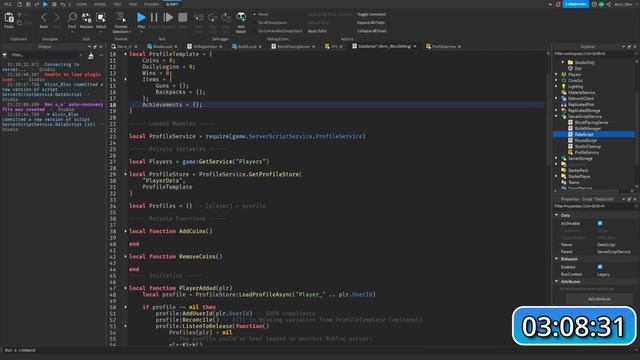Click the Step Over debugger icon
Image resolution: width=640 pixels, height=360 pixels.
[212, 18]
